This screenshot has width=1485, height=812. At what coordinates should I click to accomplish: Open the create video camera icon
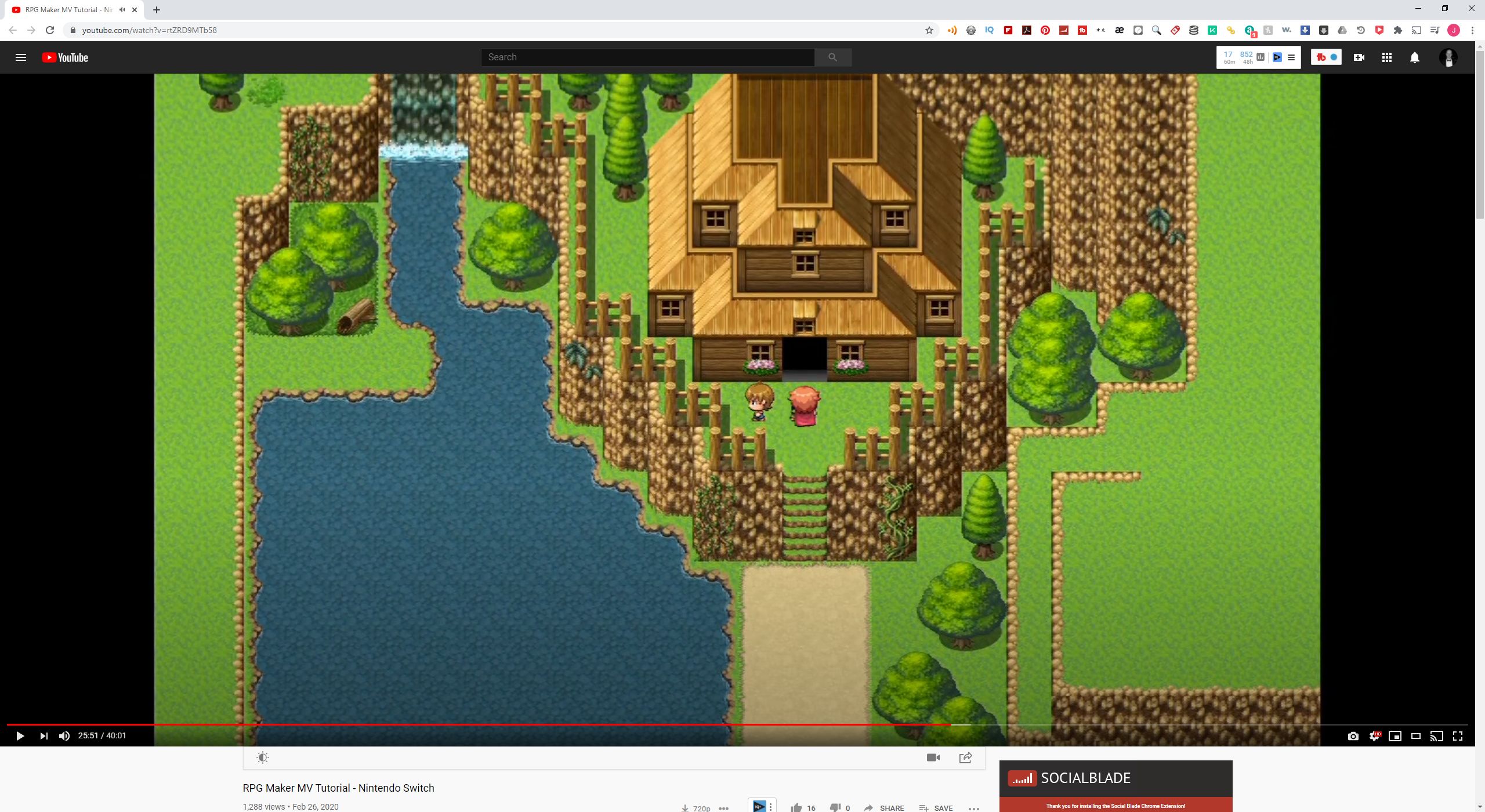pyautogui.click(x=1359, y=57)
